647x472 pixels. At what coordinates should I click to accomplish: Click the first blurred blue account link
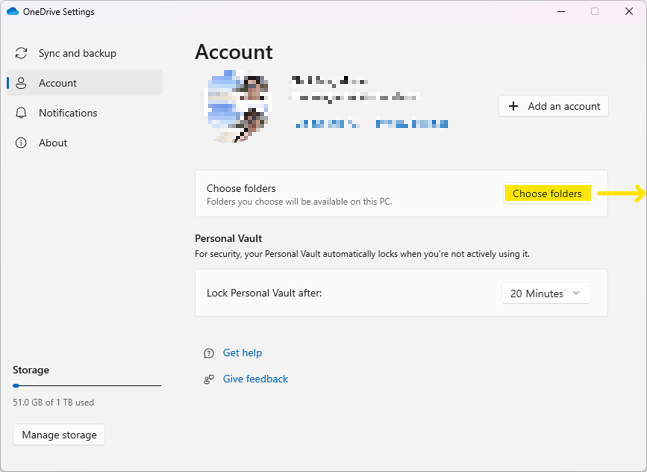pos(327,124)
